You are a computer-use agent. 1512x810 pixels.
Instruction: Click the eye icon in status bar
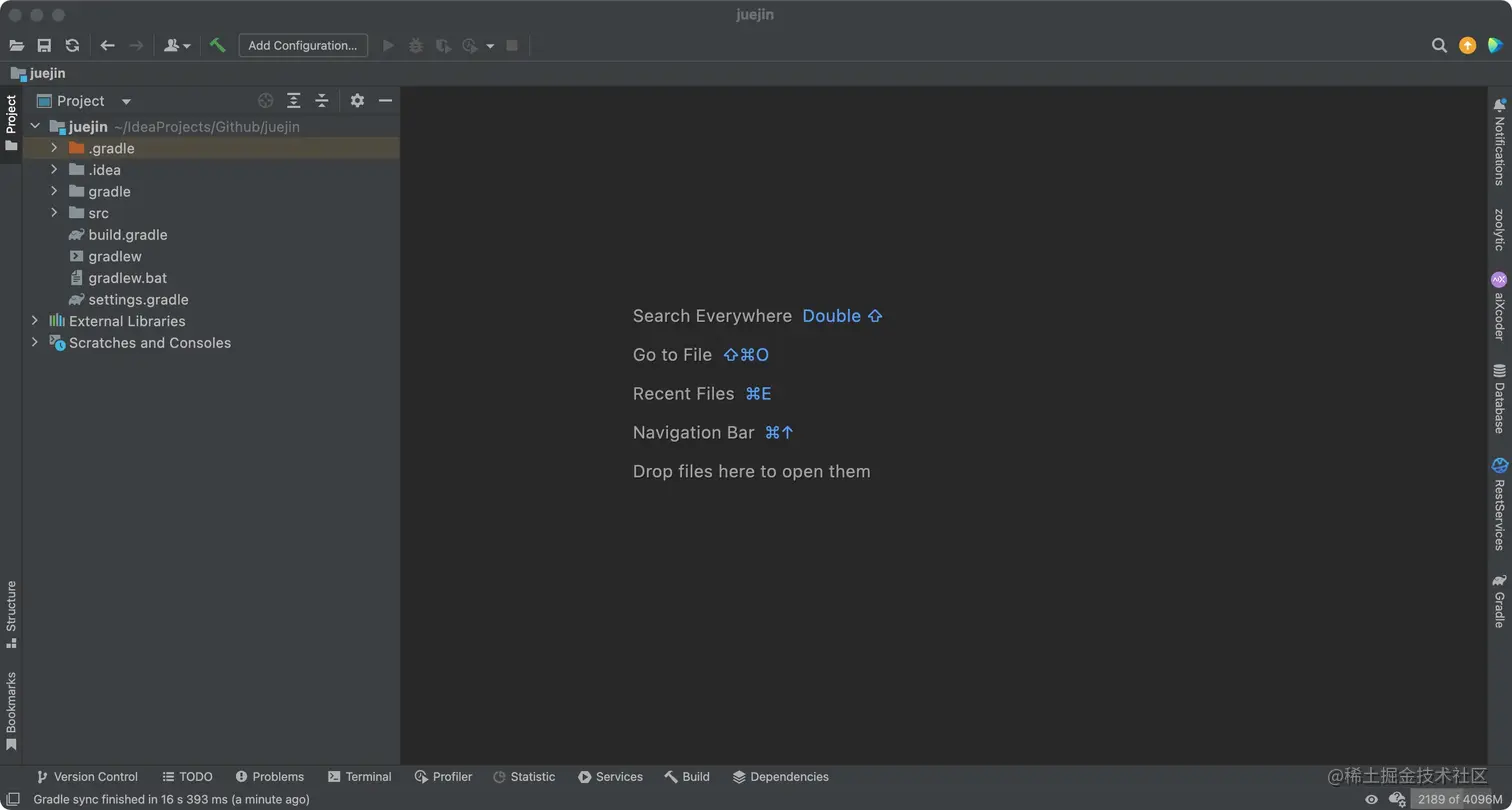click(x=1371, y=799)
